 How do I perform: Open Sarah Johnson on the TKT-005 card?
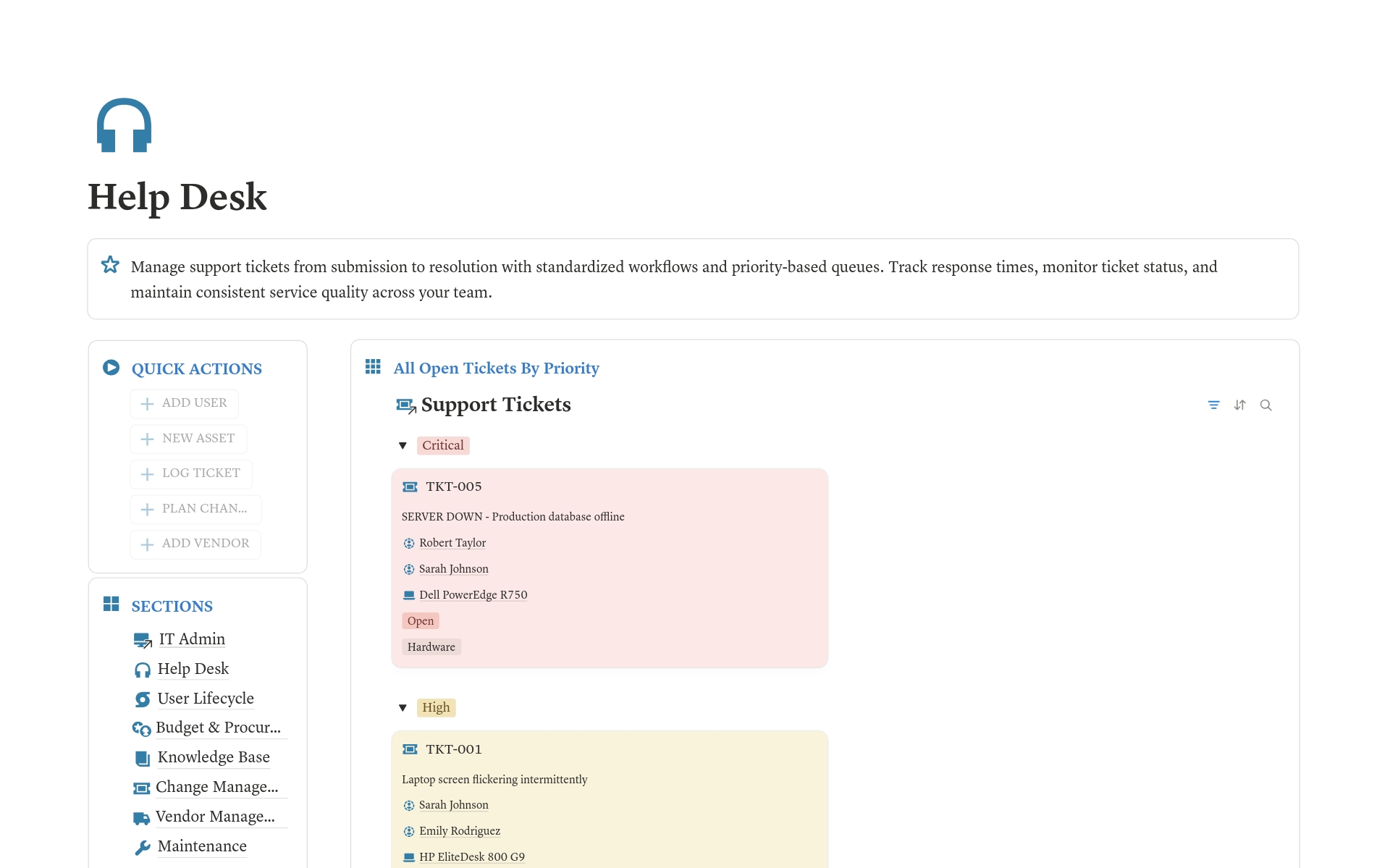[x=454, y=568]
